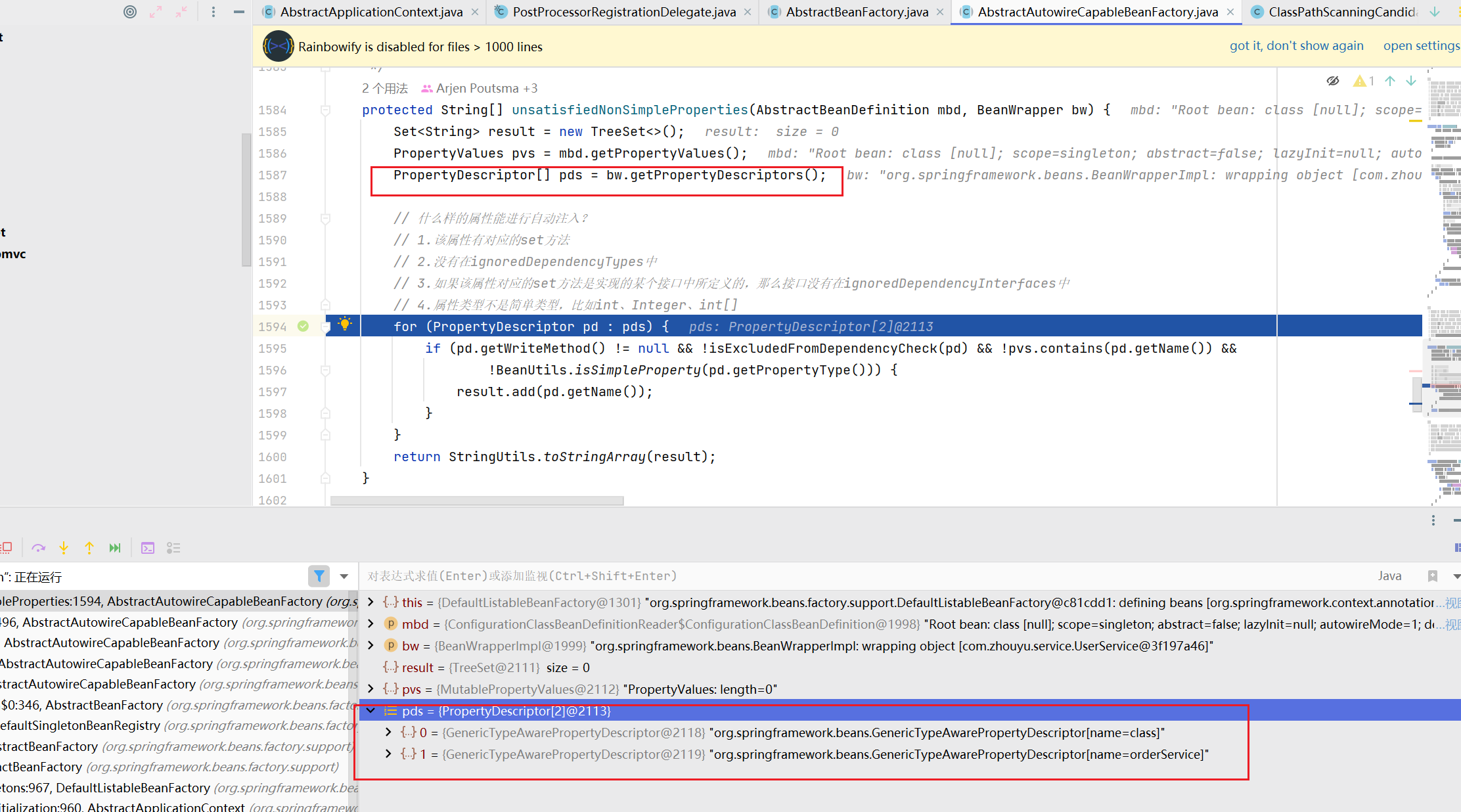Open debug panel options (three dots)
Viewport: 1461px width, 812px height.
tap(1433, 520)
